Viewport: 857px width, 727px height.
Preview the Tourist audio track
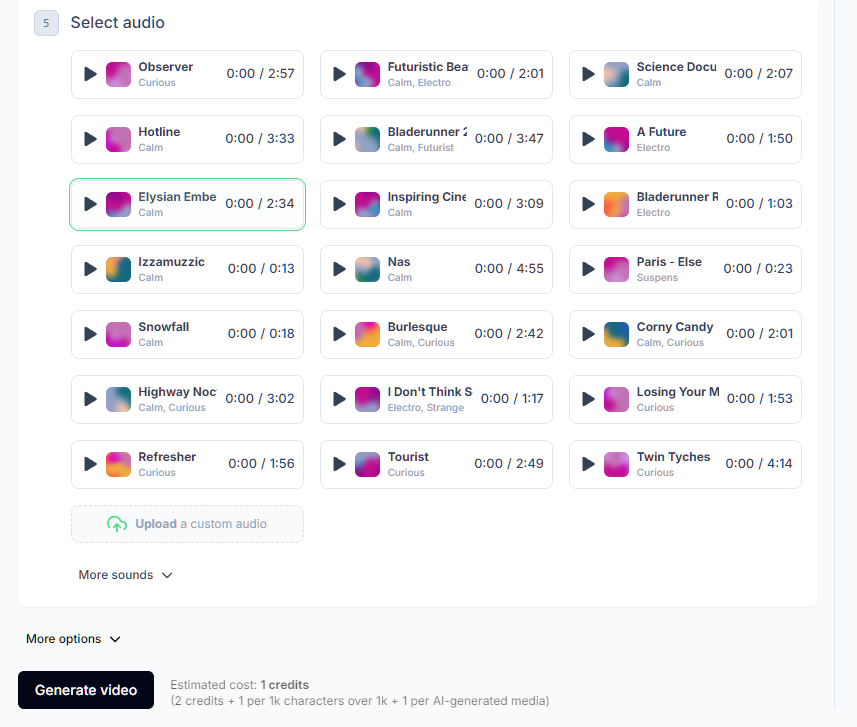(339, 464)
